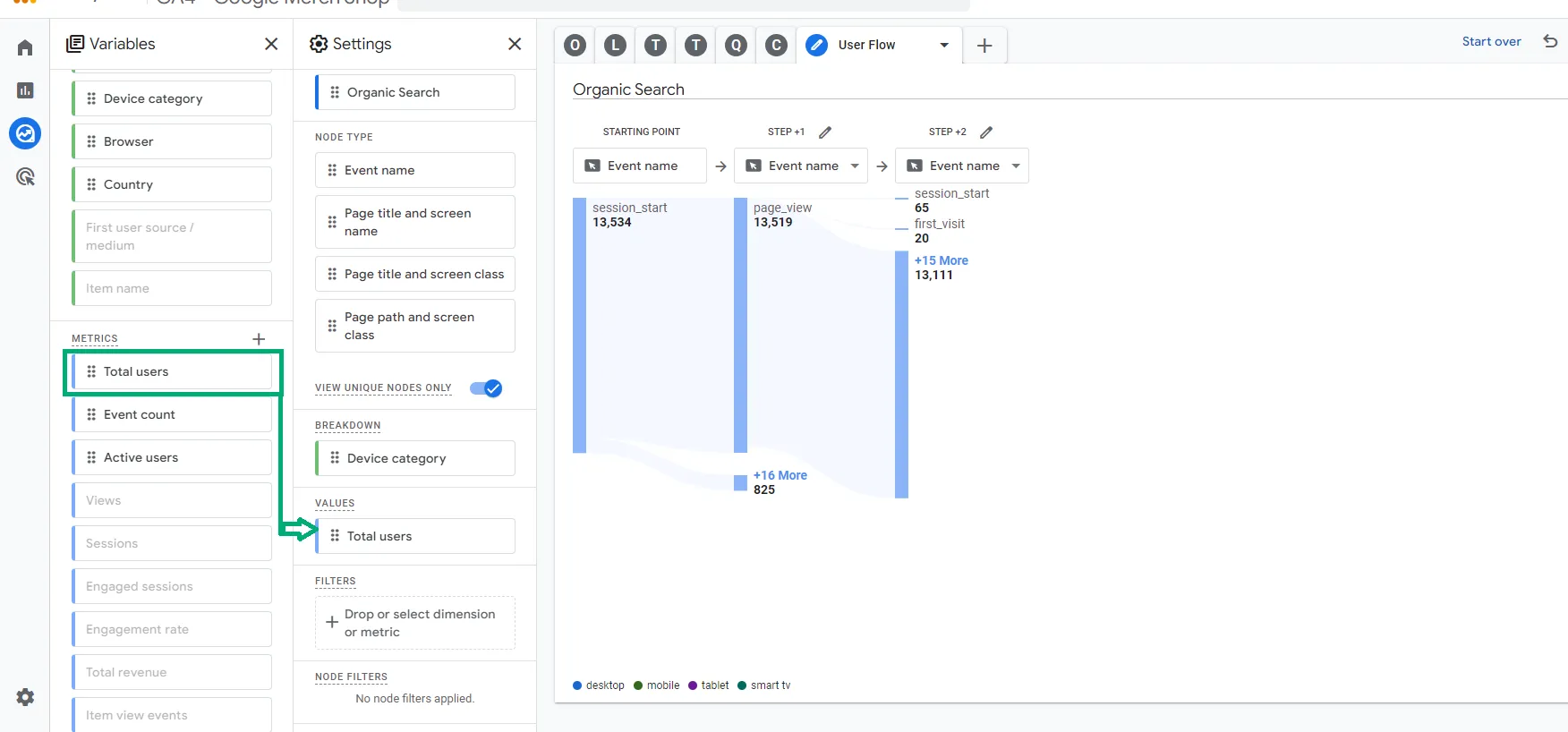Open the User Flow tab dropdown arrow
Viewport: 1568px width, 732px height.
coord(944,46)
